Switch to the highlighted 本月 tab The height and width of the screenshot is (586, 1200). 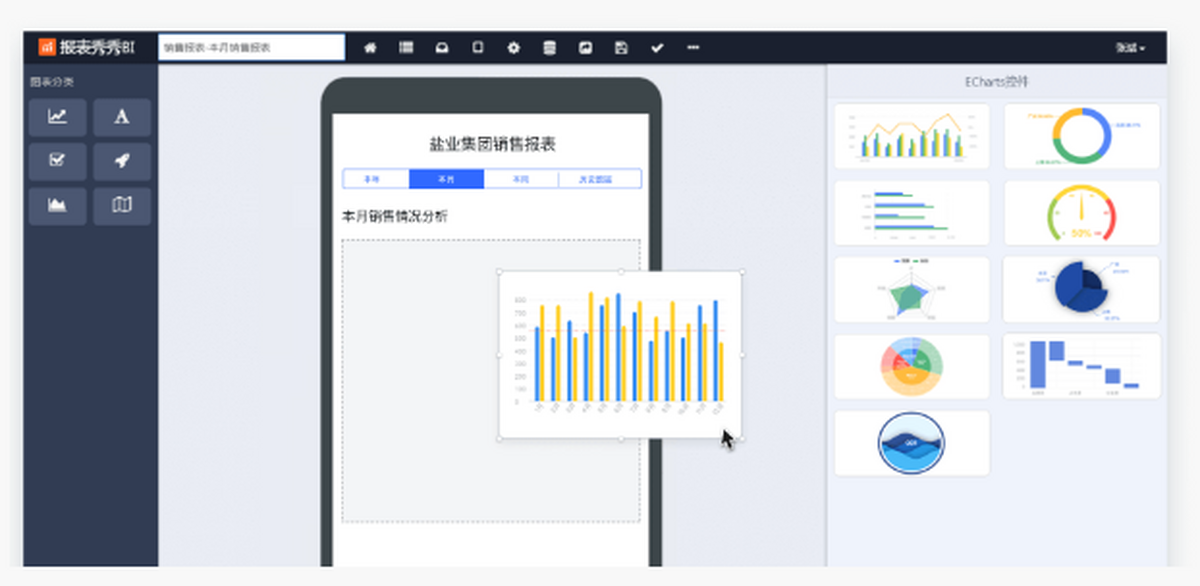pos(447,179)
